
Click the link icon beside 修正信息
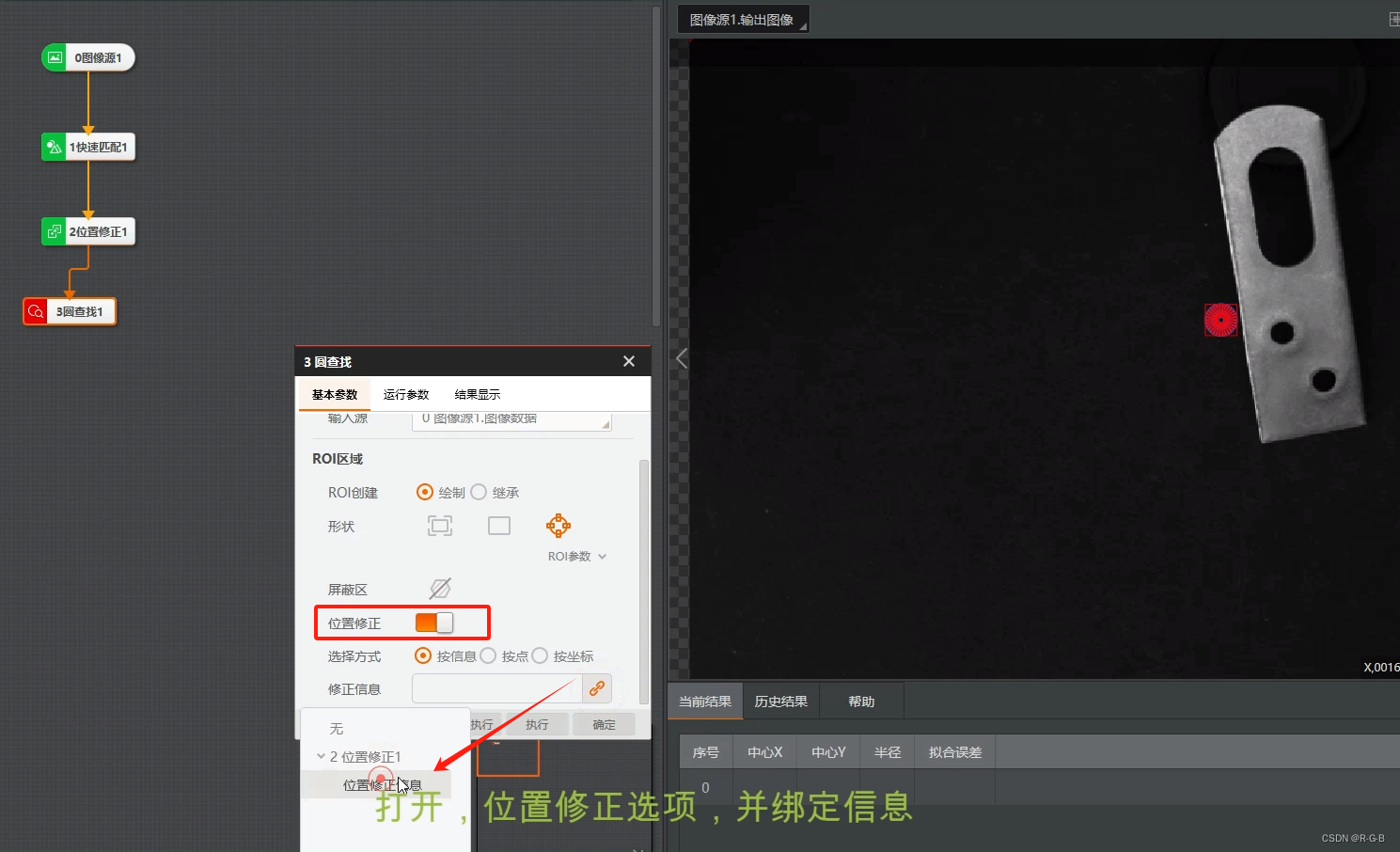(597, 688)
